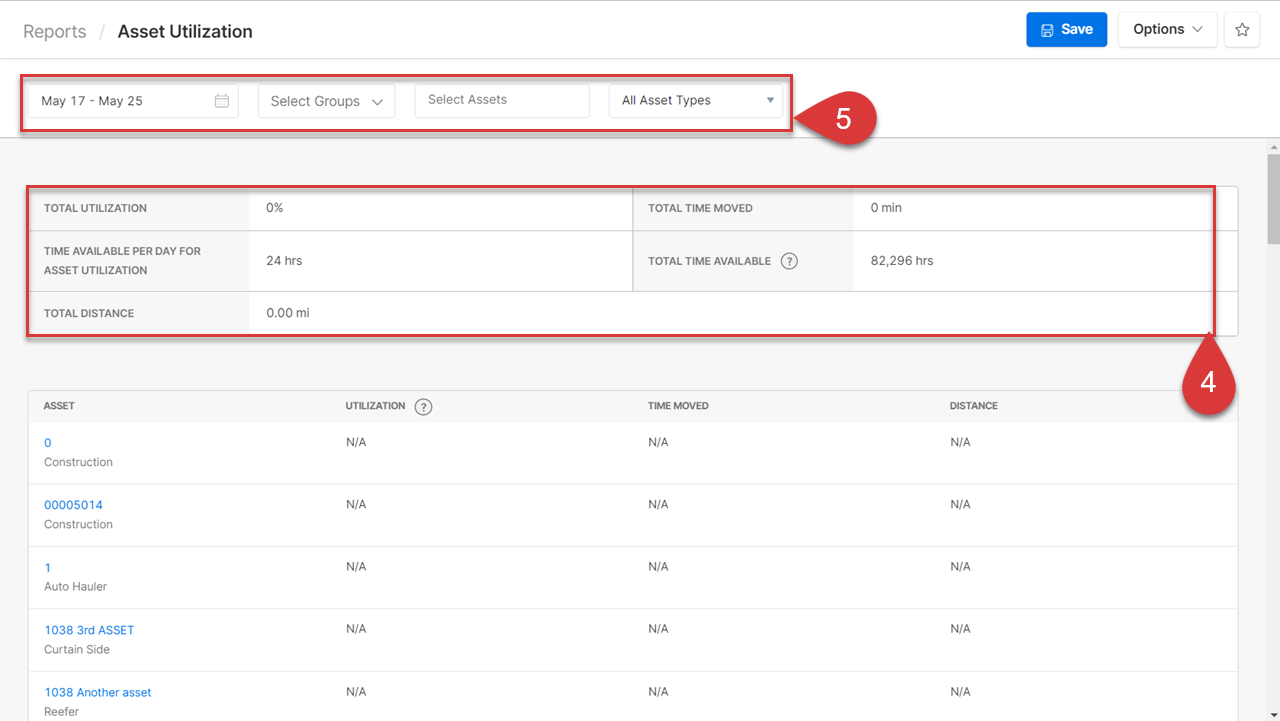Open the May 17 - May 25 date range picker

click(x=133, y=101)
